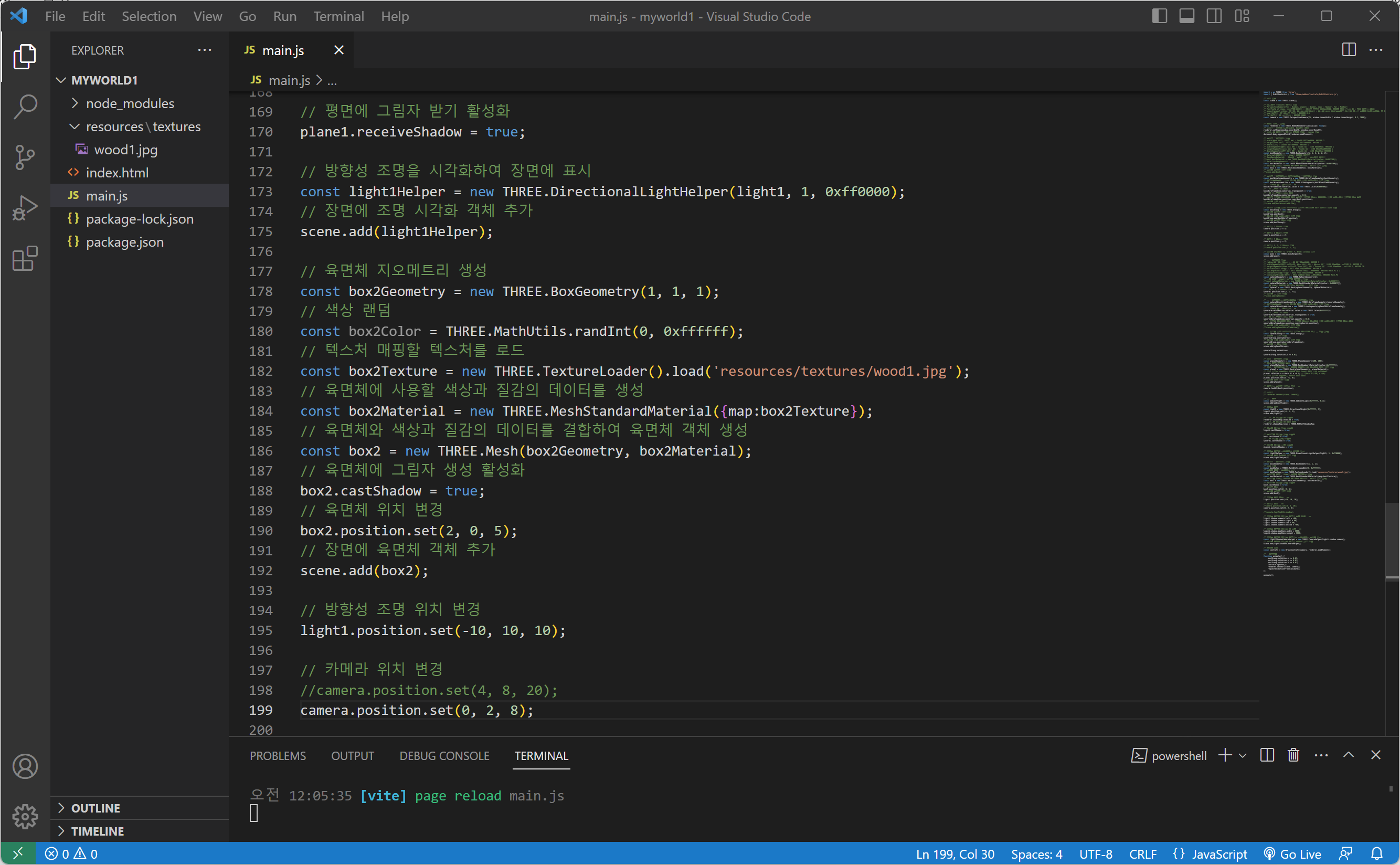1400x865 pixels.
Task: Toggle the bottom panel layout button
Action: tap(1186, 16)
